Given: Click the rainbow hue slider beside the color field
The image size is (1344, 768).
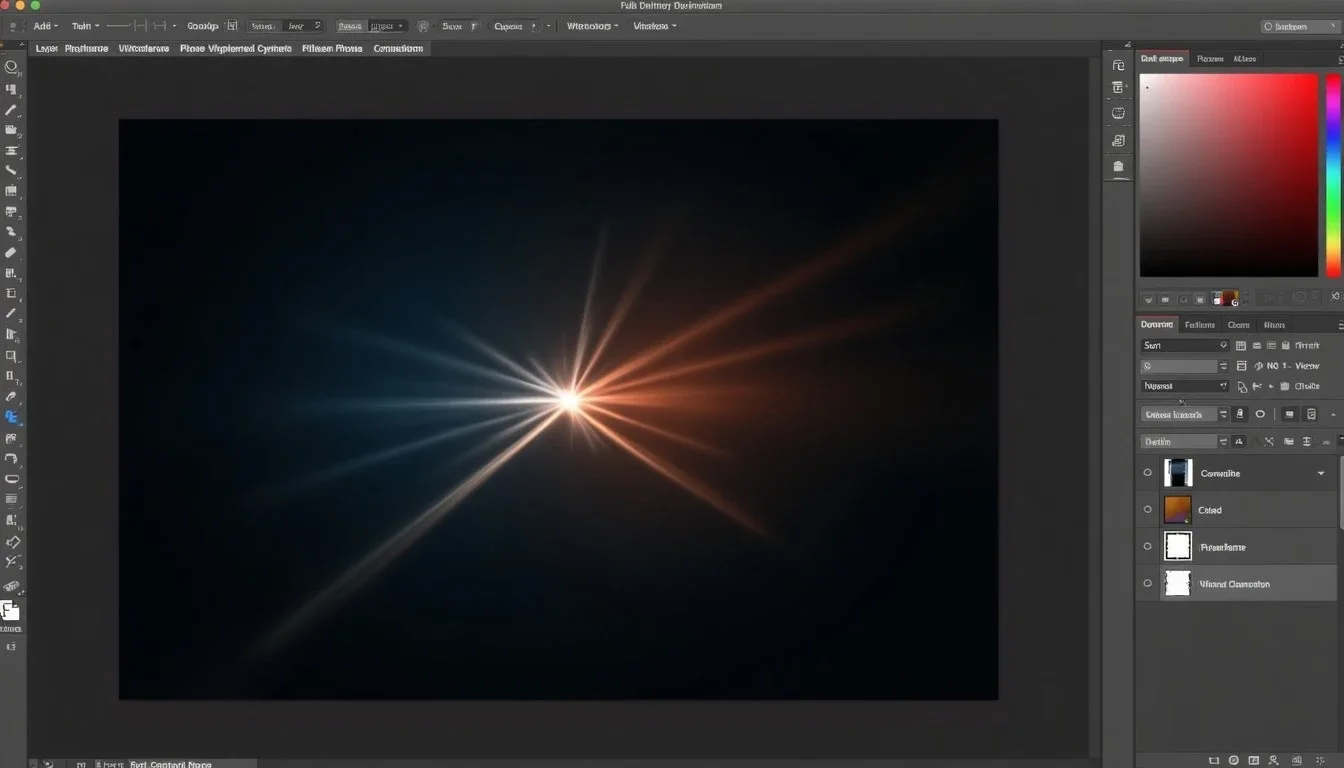Looking at the screenshot, I should tap(1333, 175).
